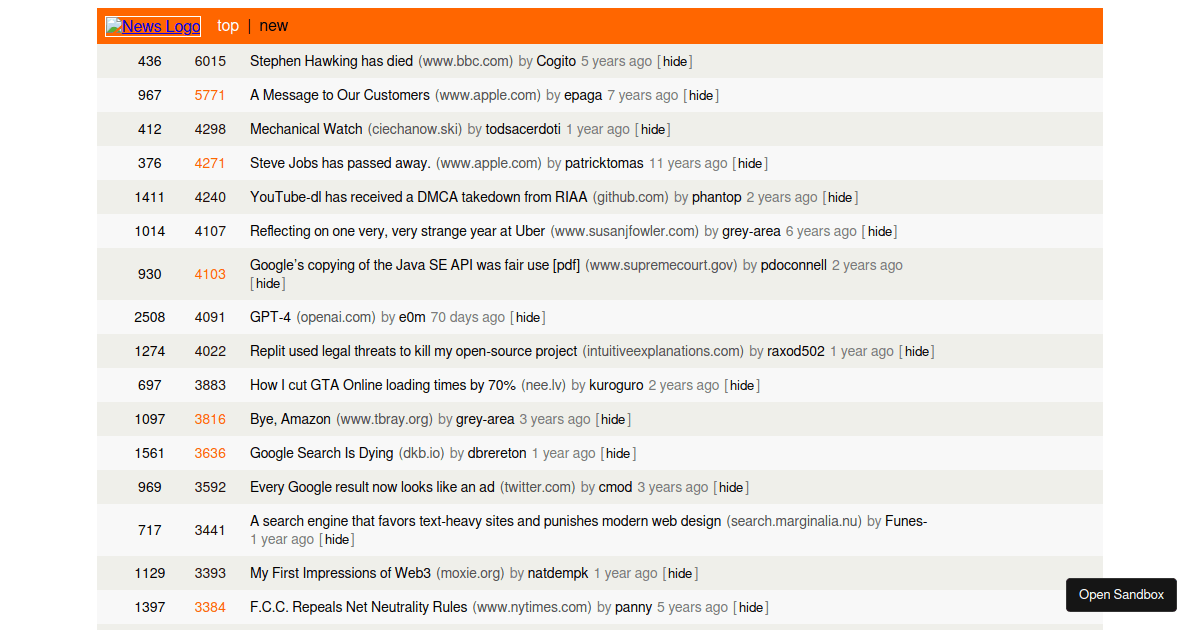The image size is (1200, 630).
Task: Hide the "Bye, Amazon" story
Action: (612, 419)
